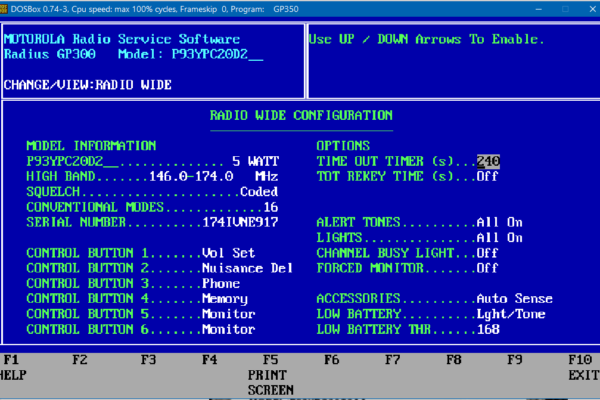The width and height of the screenshot is (600, 400).
Task: Click the F4 function key label
Action: point(210,360)
